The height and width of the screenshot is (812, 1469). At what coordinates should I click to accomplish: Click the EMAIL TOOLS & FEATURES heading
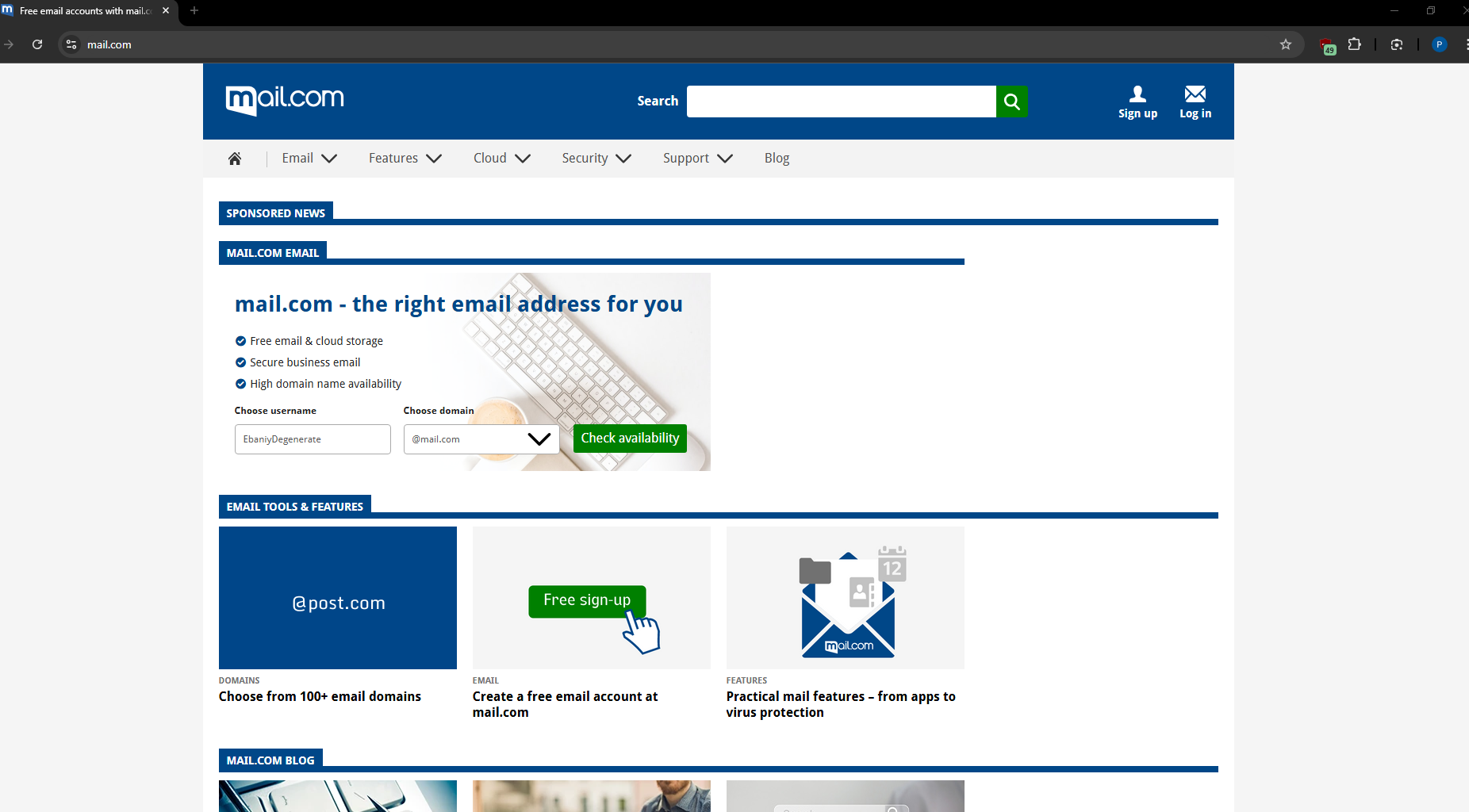[x=295, y=507]
